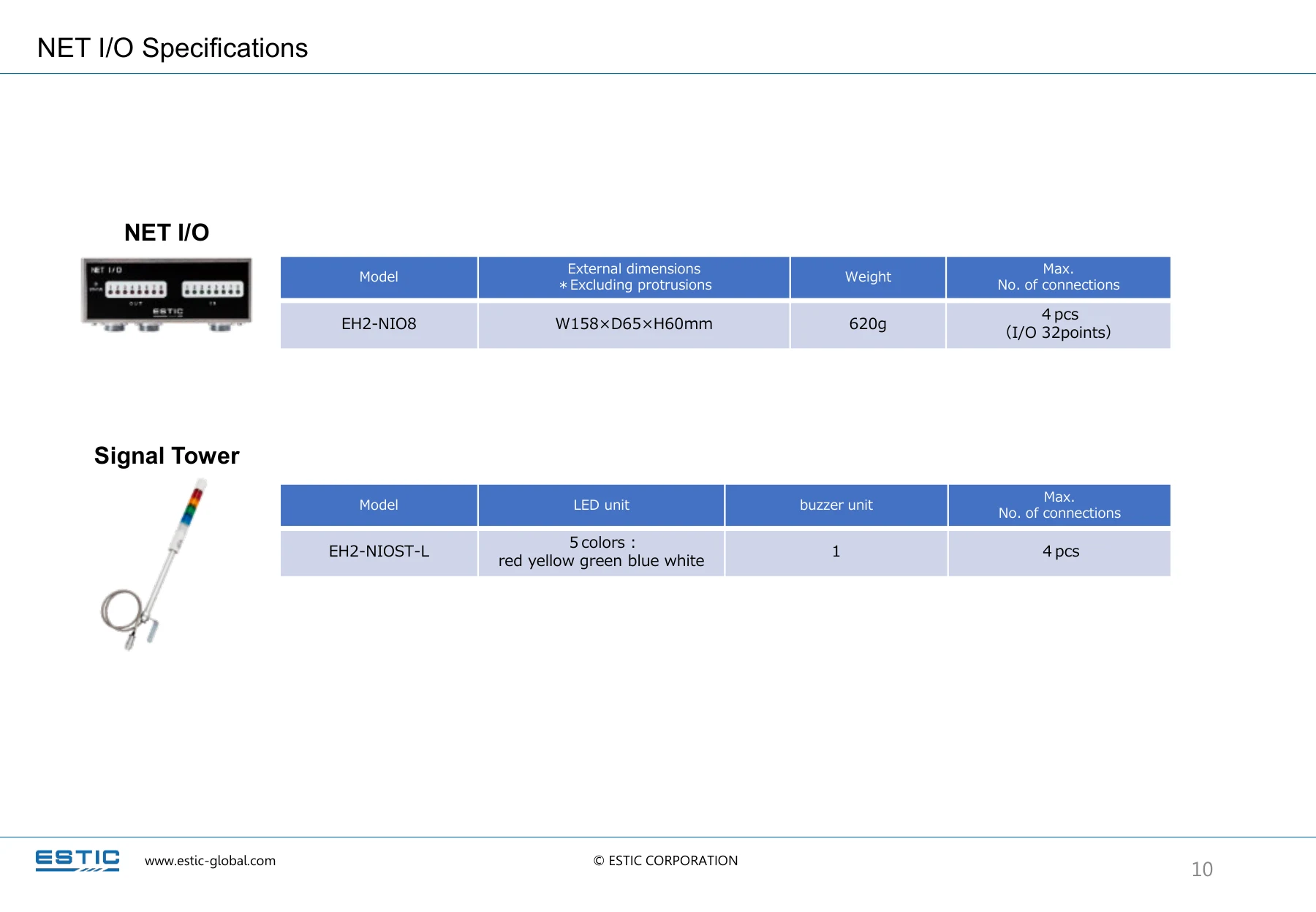Select the "EH2-NIOST-L" model cell
The image size is (1316, 912).
pos(379,553)
